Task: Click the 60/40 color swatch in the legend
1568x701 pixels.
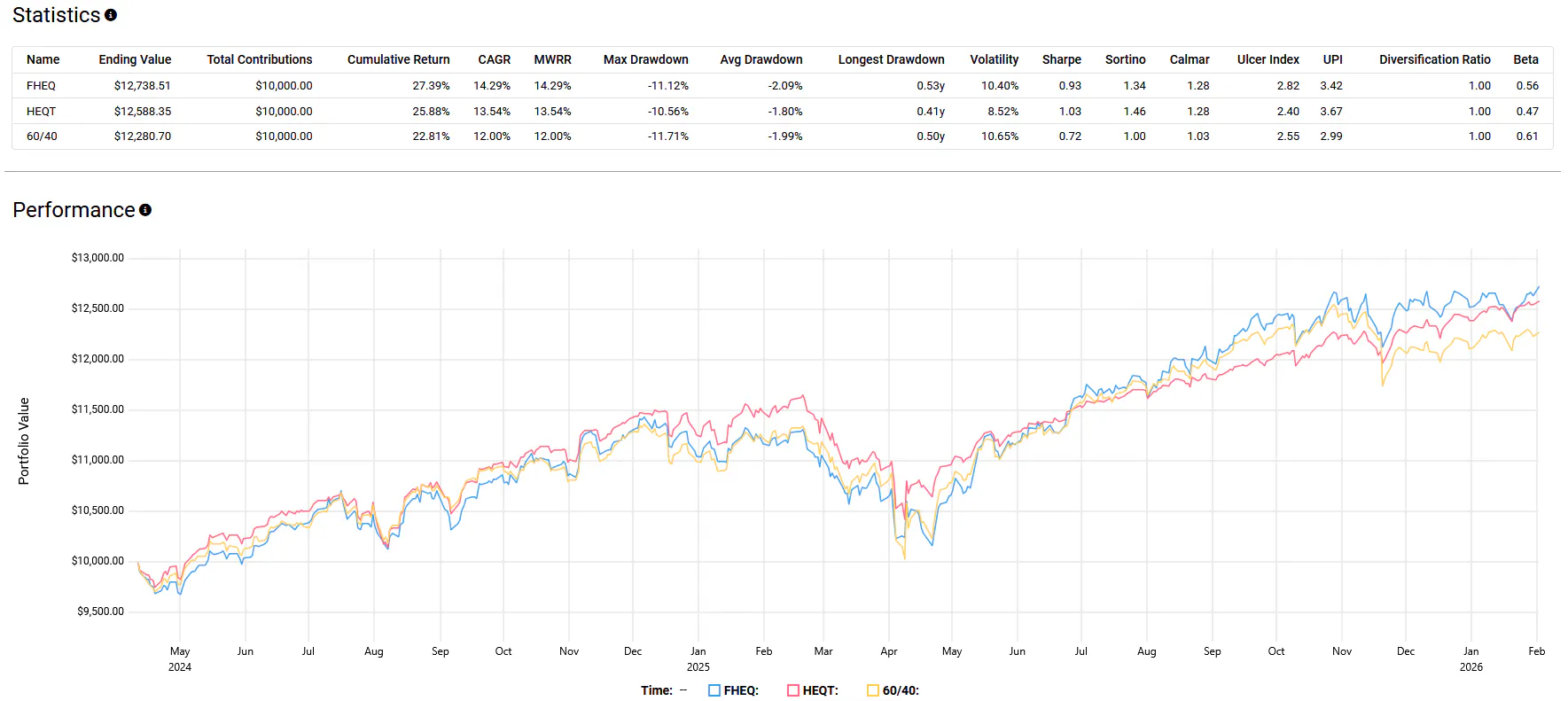Action: pos(873,689)
